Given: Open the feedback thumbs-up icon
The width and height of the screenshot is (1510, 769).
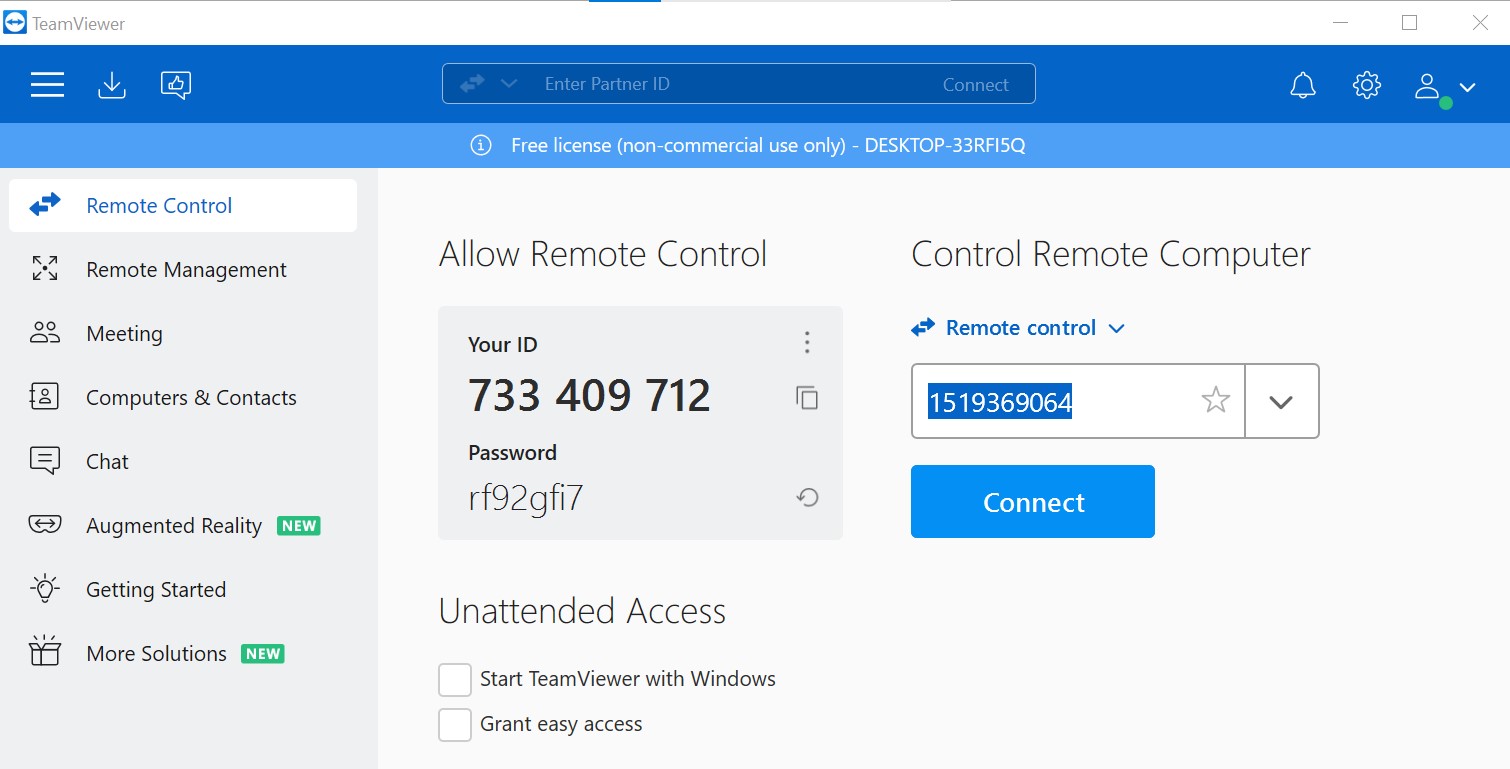Looking at the screenshot, I should (176, 85).
